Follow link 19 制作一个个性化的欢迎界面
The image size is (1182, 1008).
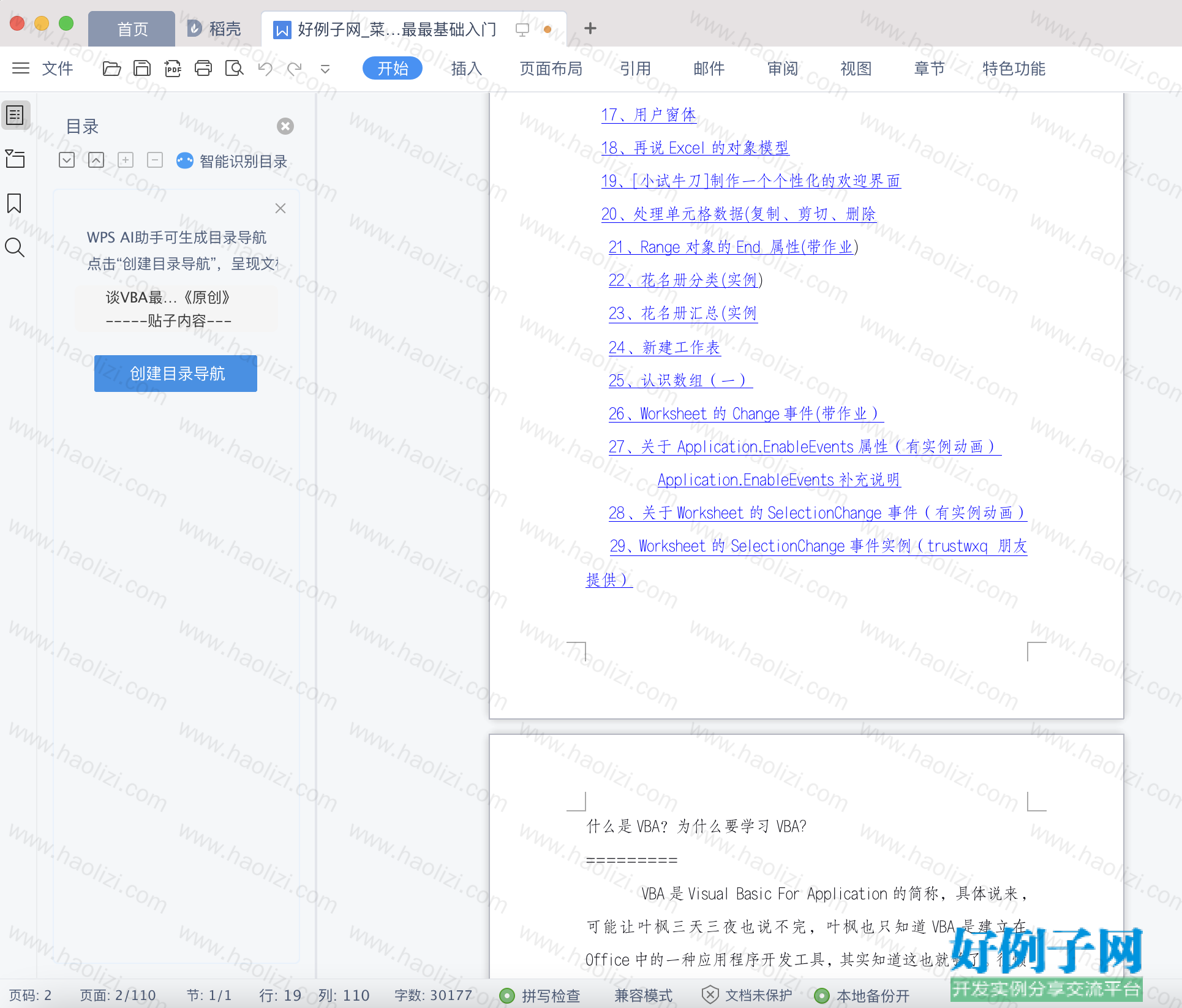(x=751, y=181)
